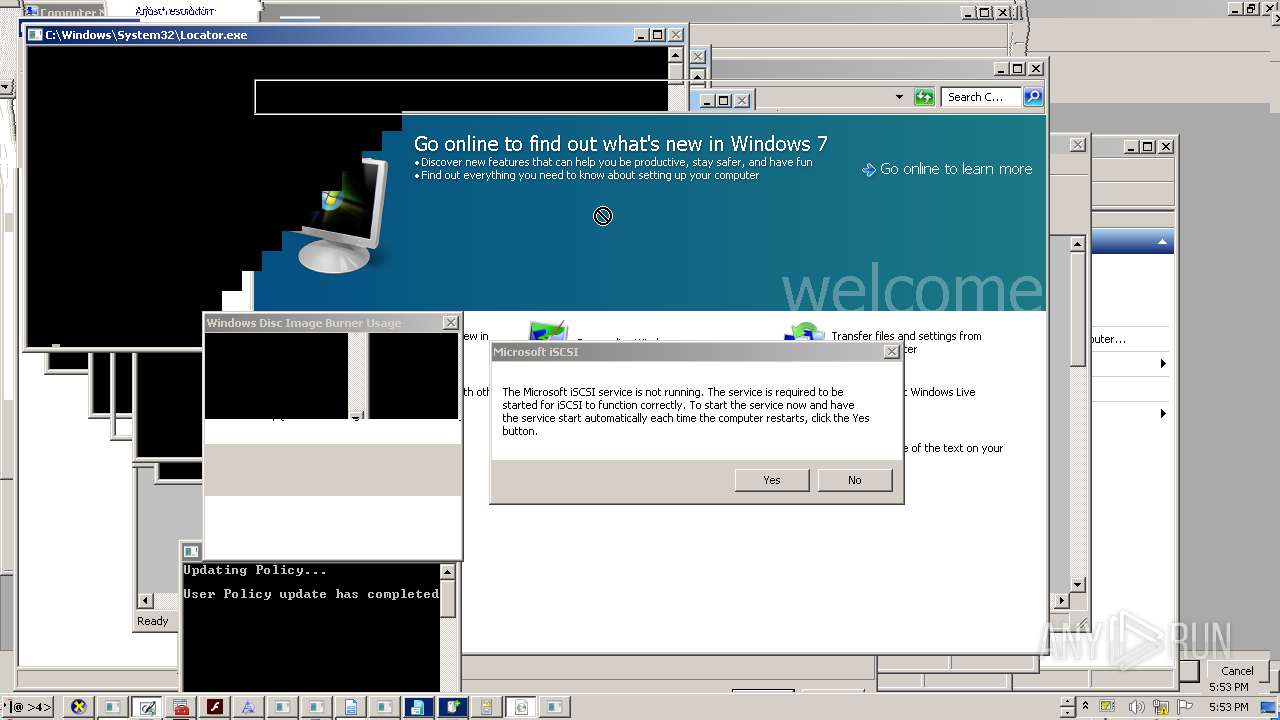This screenshot has height=720, width=1280.
Task: Click the 'Computer' window title at top-left
Action: coord(70,13)
